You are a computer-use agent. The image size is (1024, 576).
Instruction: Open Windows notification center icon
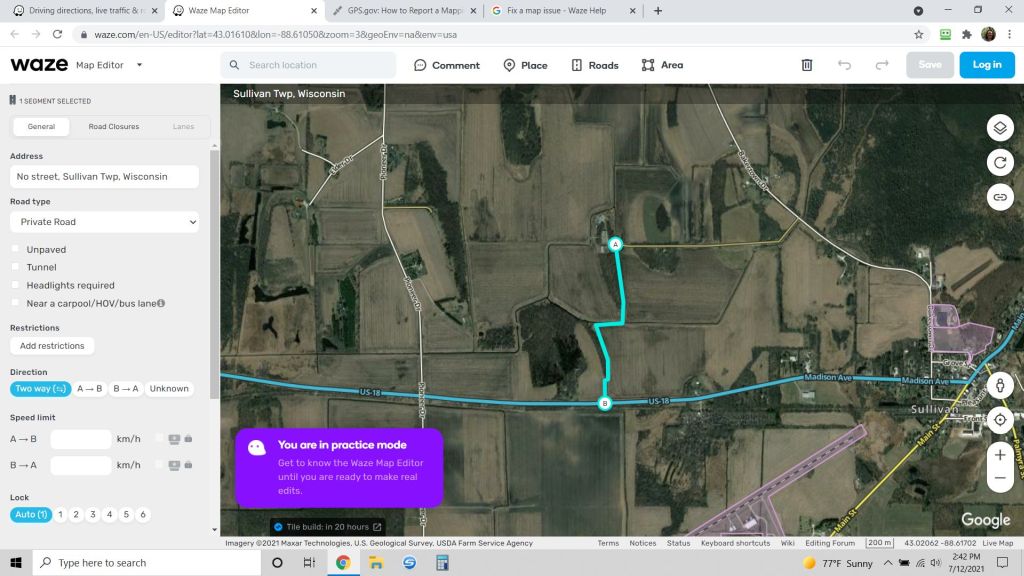(1002, 562)
